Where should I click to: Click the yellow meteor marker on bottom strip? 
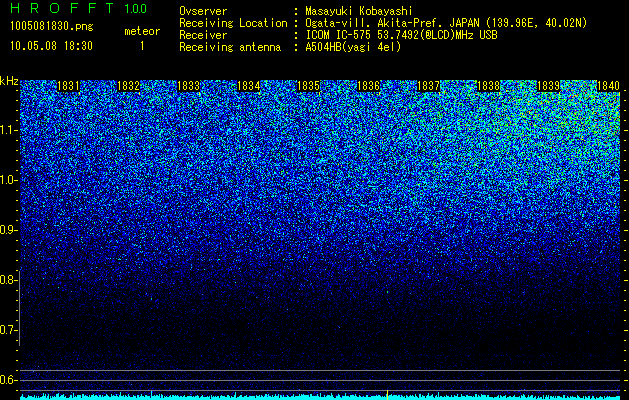click(387, 394)
